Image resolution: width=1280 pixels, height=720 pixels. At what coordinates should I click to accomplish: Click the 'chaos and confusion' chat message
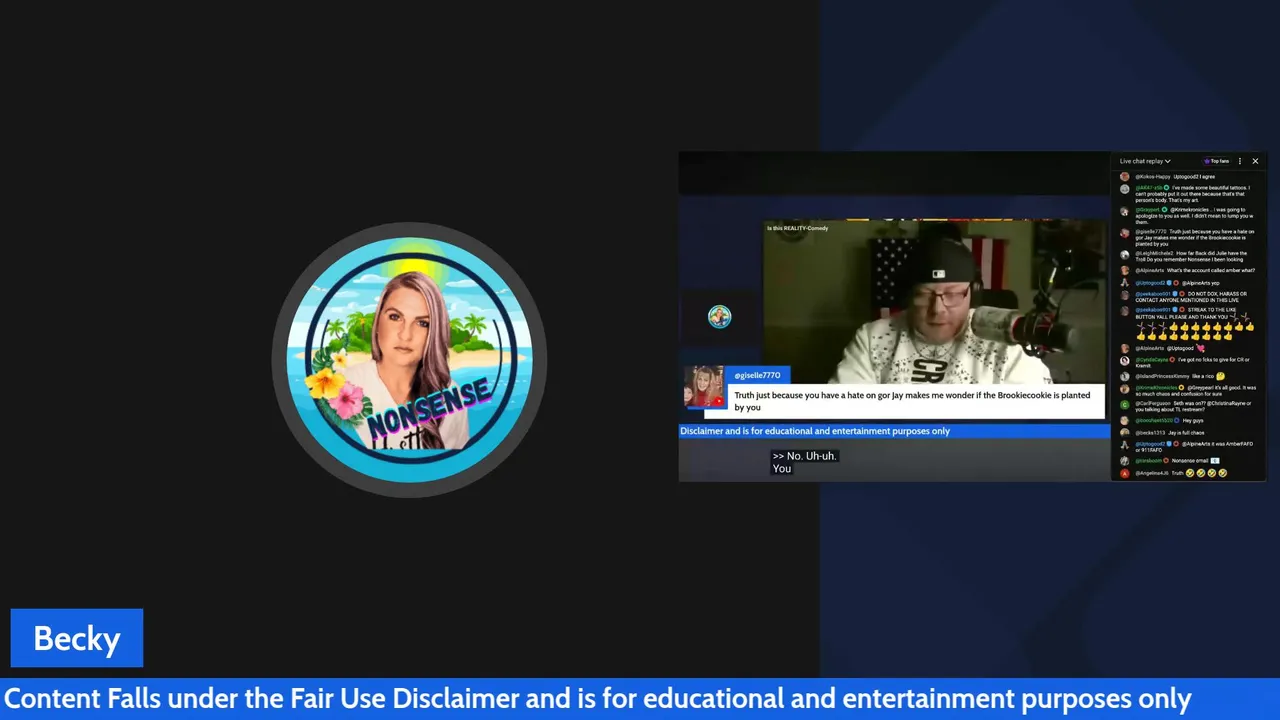click(1195, 390)
